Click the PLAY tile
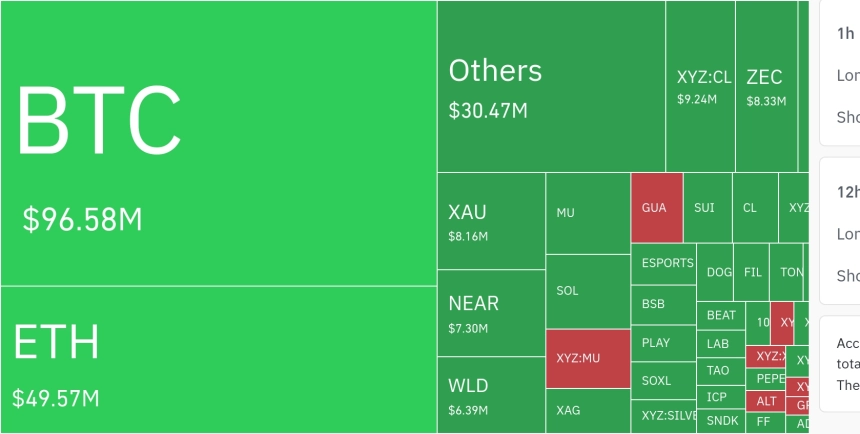This screenshot has height=434, width=860. [664, 343]
